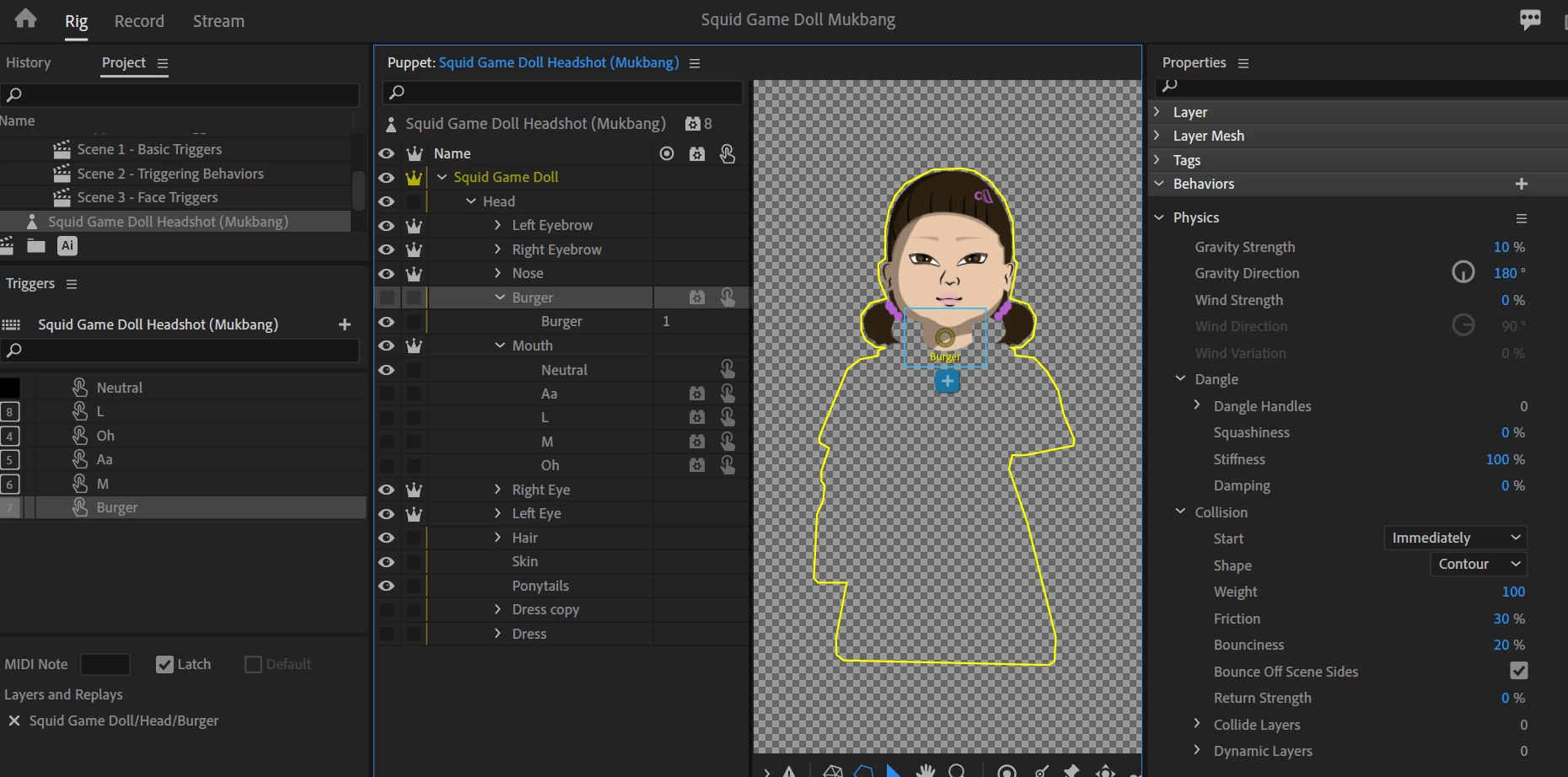This screenshot has width=1568, height=777.
Task: Open Scene 2 - Triggering Behaviors
Action: [170, 174]
